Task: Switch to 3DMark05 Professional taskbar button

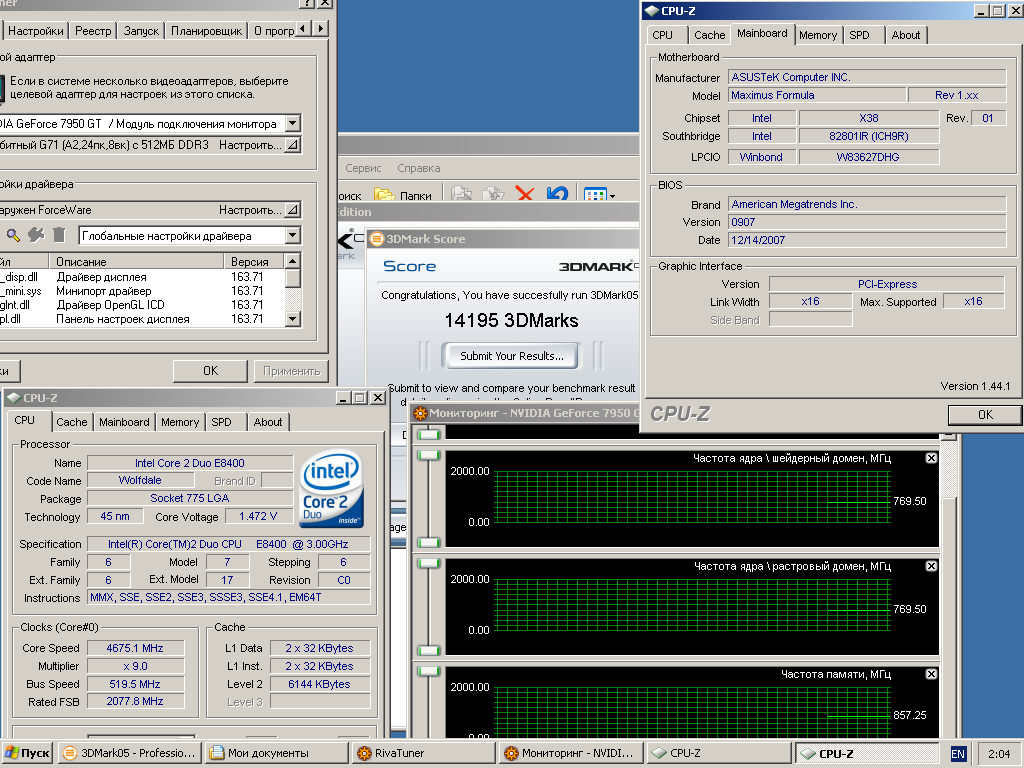Action: pos(129,753)
